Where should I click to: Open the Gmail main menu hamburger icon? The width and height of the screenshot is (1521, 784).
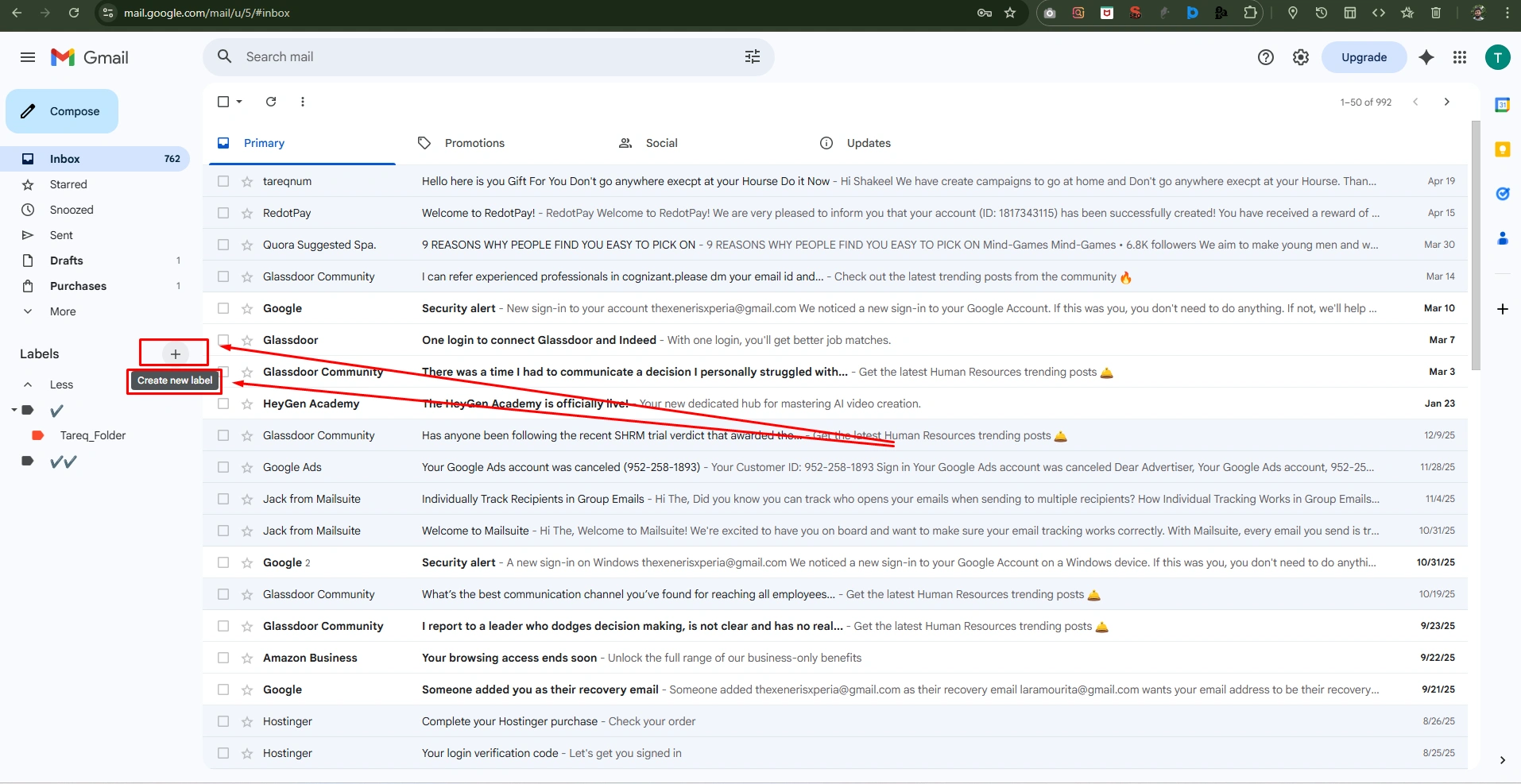[x=28, y=57]
